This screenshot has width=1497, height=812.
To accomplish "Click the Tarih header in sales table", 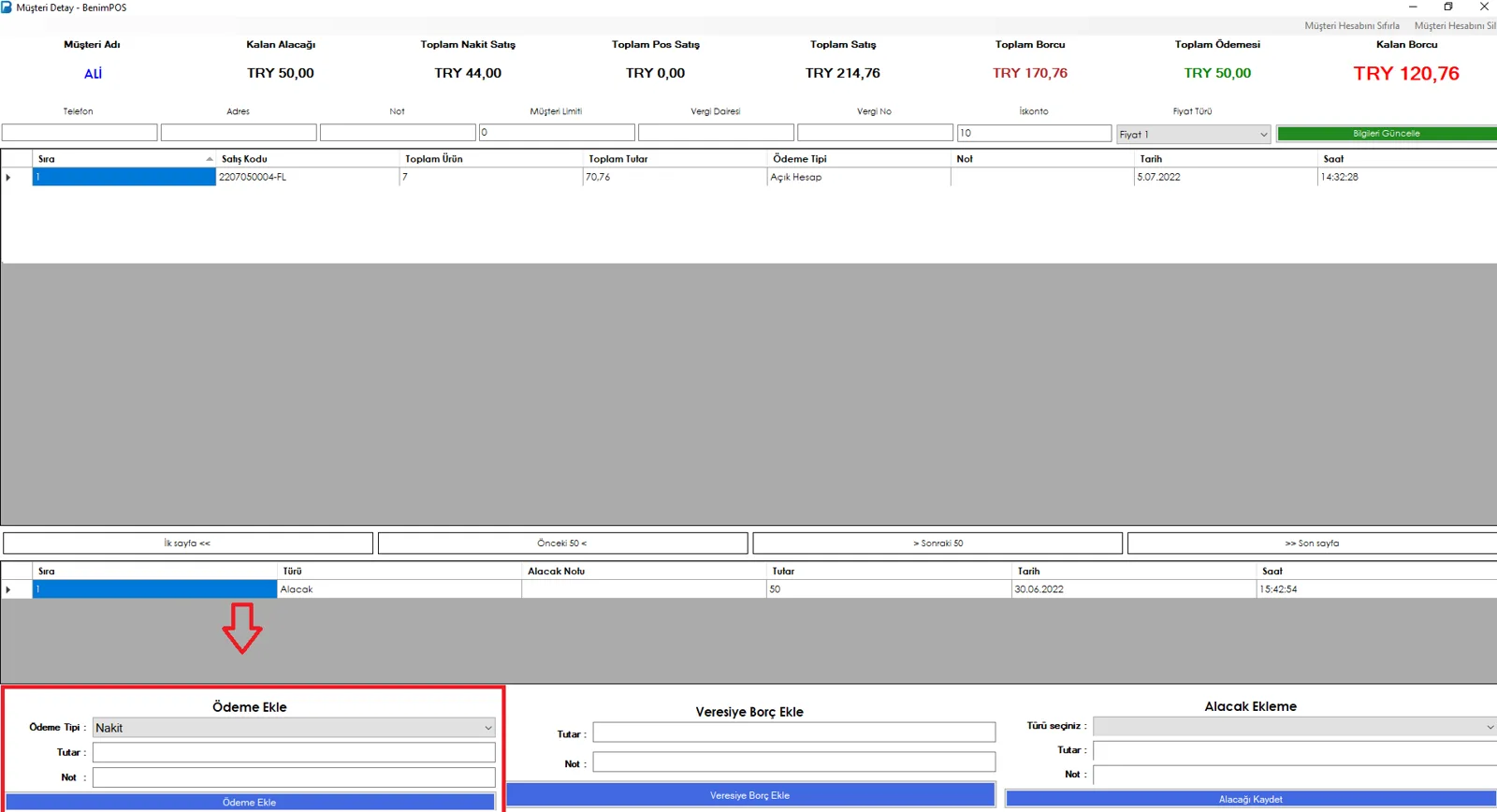I will click(1226, 159).
